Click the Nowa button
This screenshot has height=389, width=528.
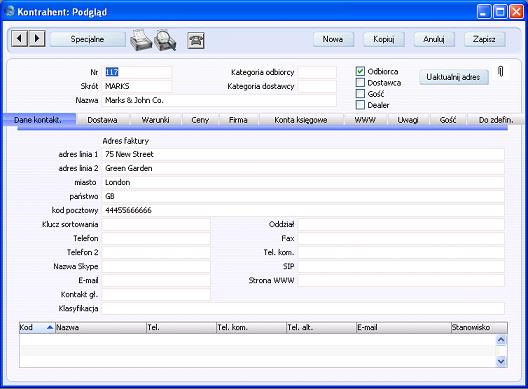(x=333, y=39)
